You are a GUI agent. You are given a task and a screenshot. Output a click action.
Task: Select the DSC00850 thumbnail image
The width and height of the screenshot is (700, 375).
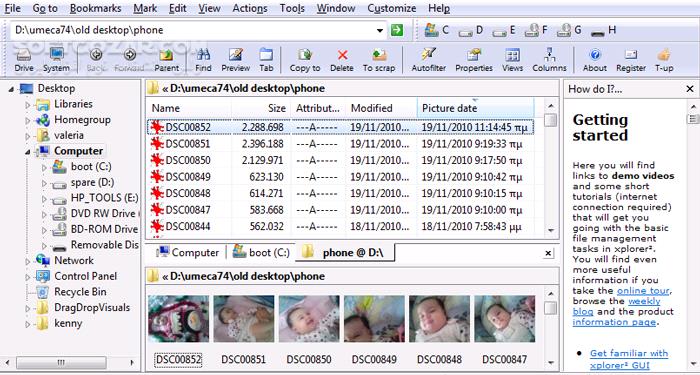tap(309, 319)
